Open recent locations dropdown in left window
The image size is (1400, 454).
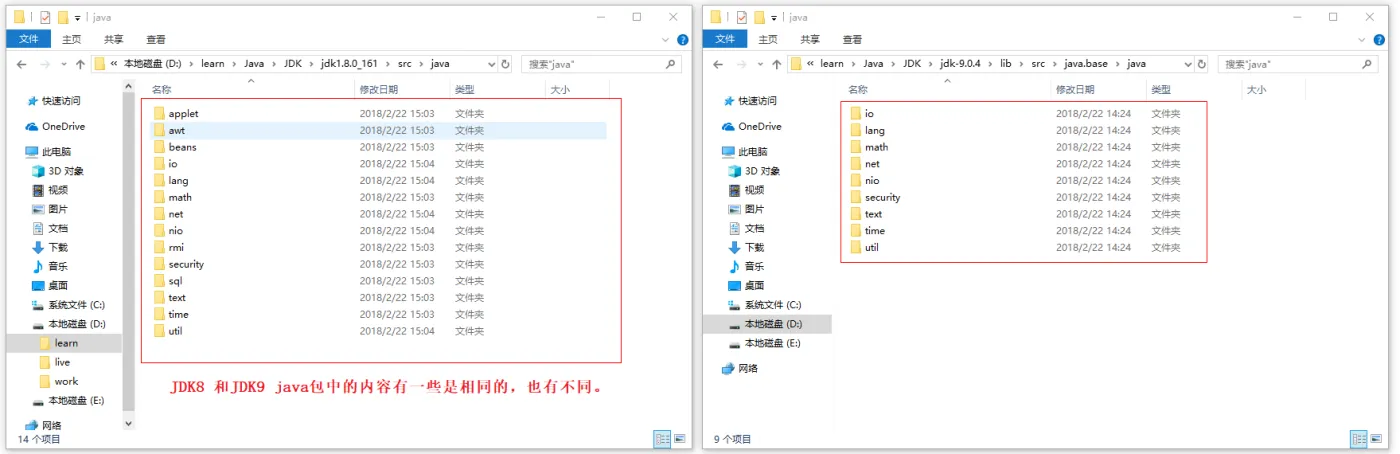point(64,64)
